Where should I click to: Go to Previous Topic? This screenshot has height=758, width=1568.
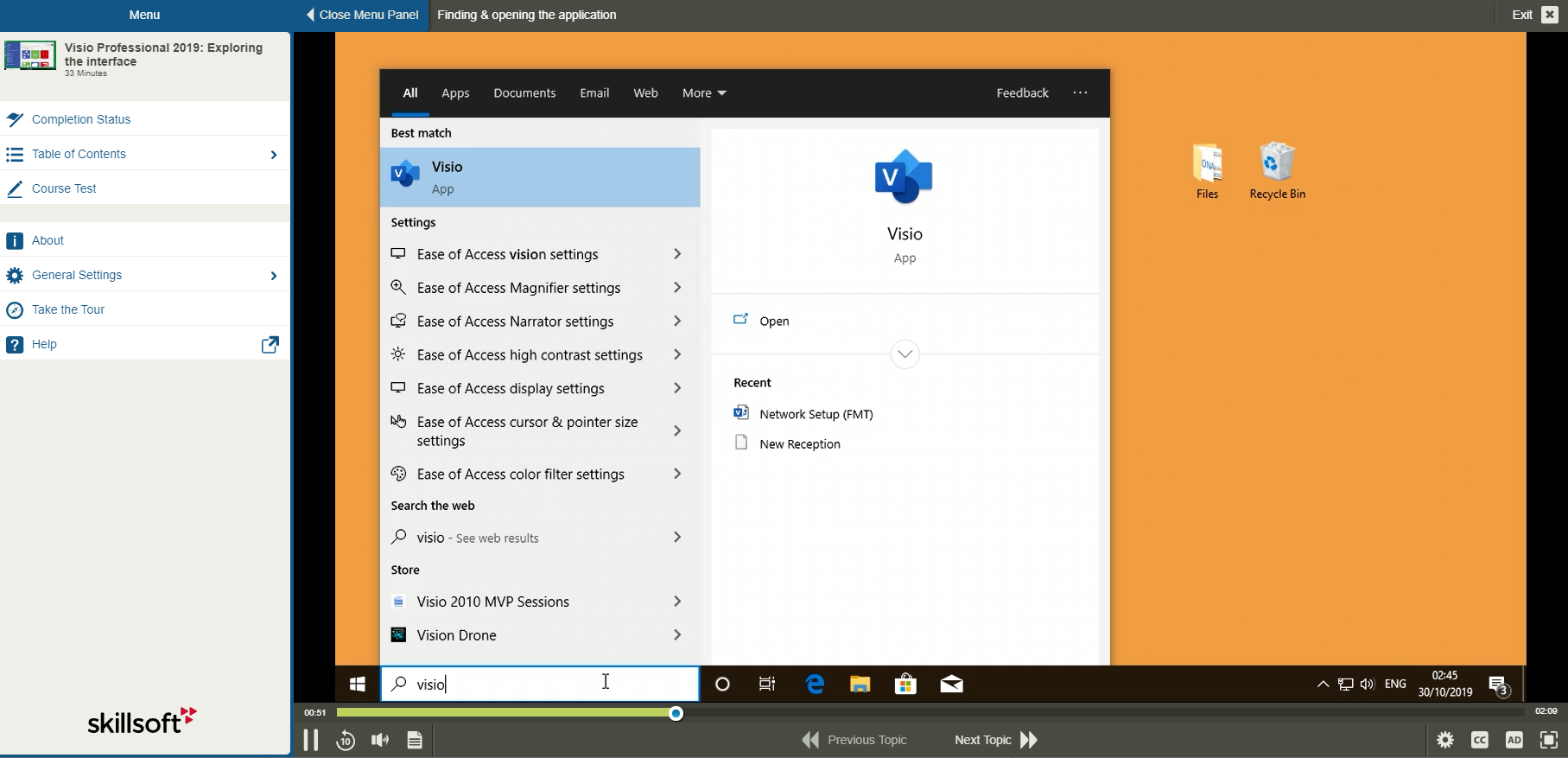tap(854, 740)
